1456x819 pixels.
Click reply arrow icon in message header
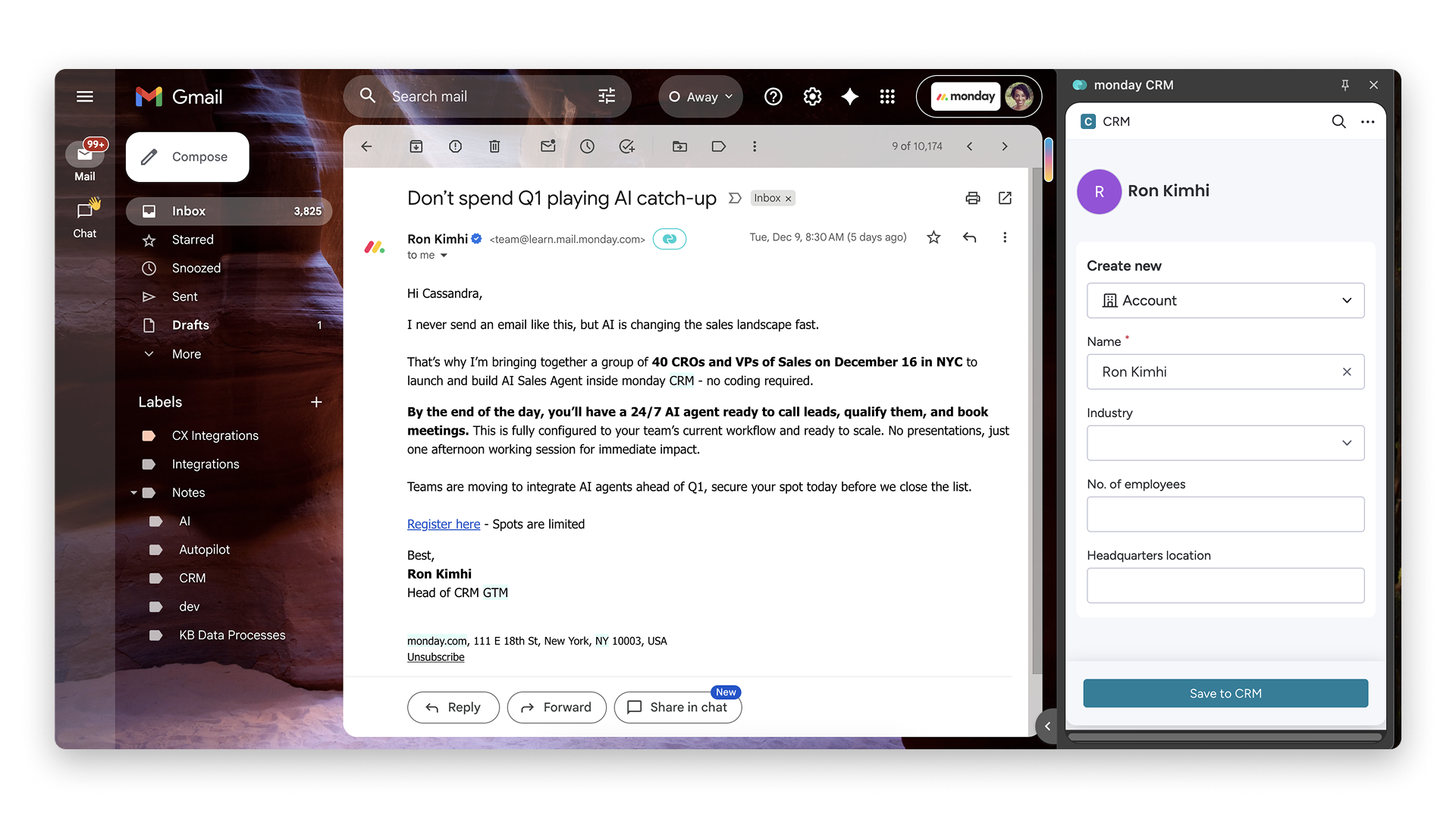tap(969, 237)
